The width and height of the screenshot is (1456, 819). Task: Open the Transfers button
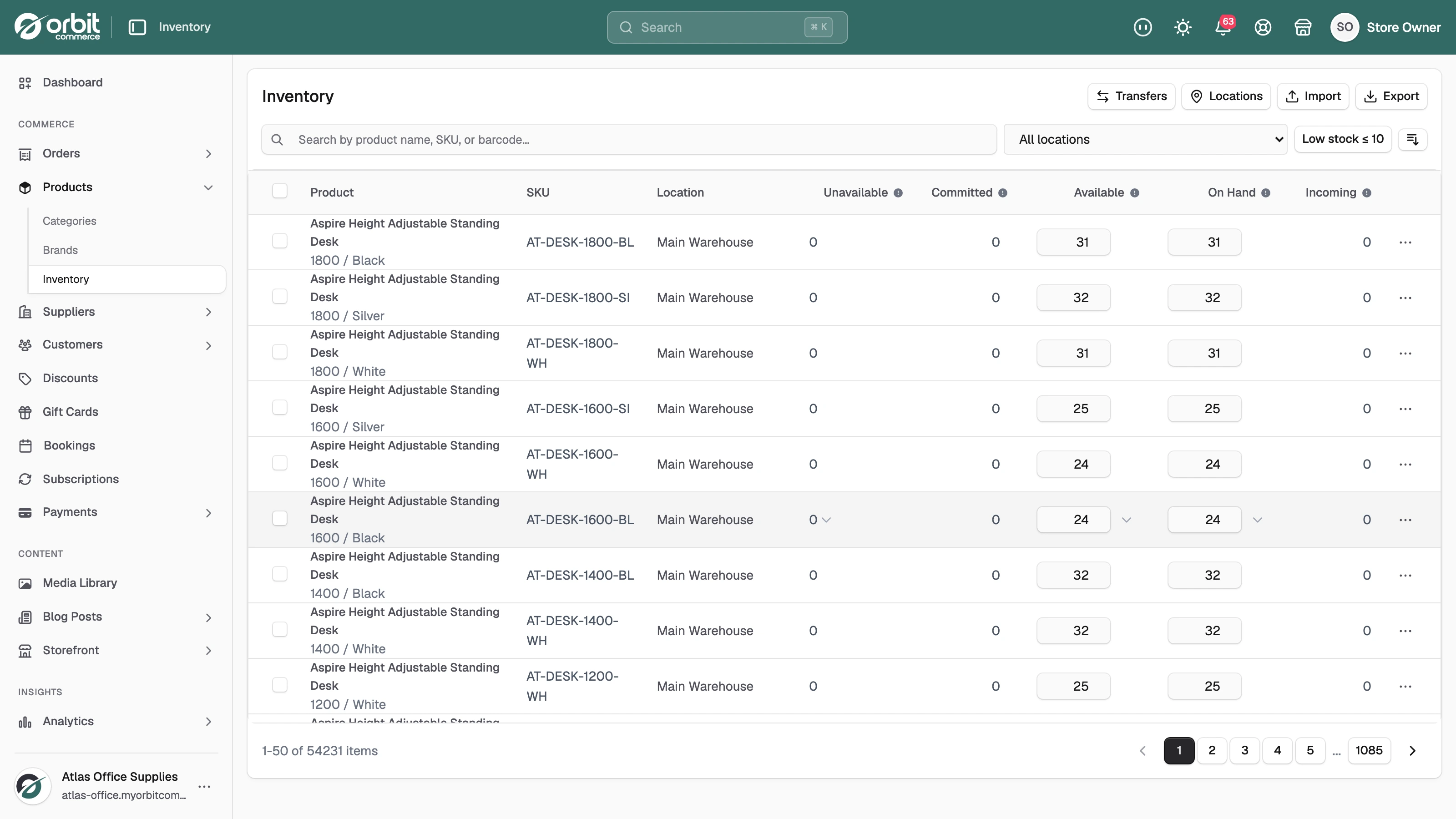coord(1131,96)
